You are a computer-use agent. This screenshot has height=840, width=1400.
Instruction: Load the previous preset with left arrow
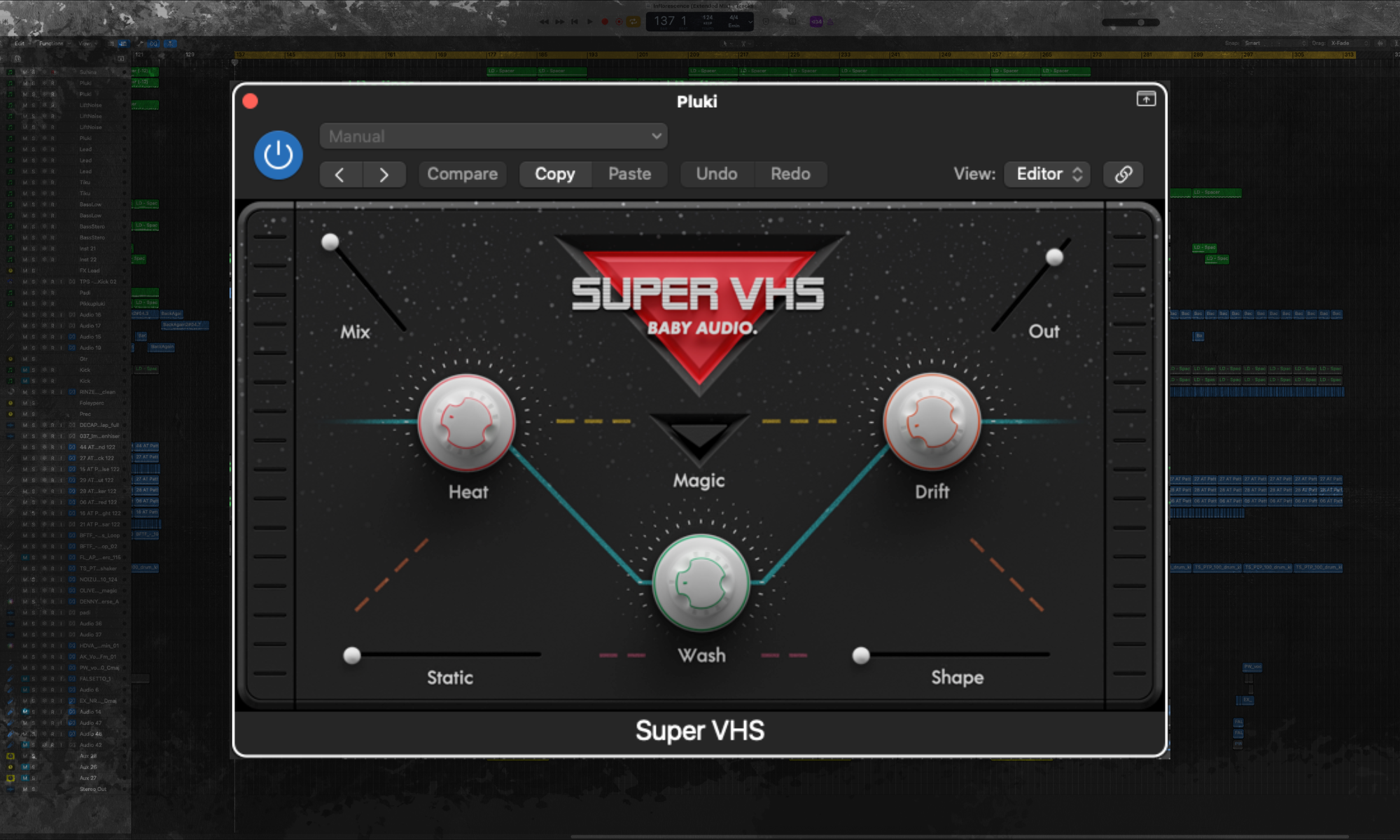click(340, 174)
